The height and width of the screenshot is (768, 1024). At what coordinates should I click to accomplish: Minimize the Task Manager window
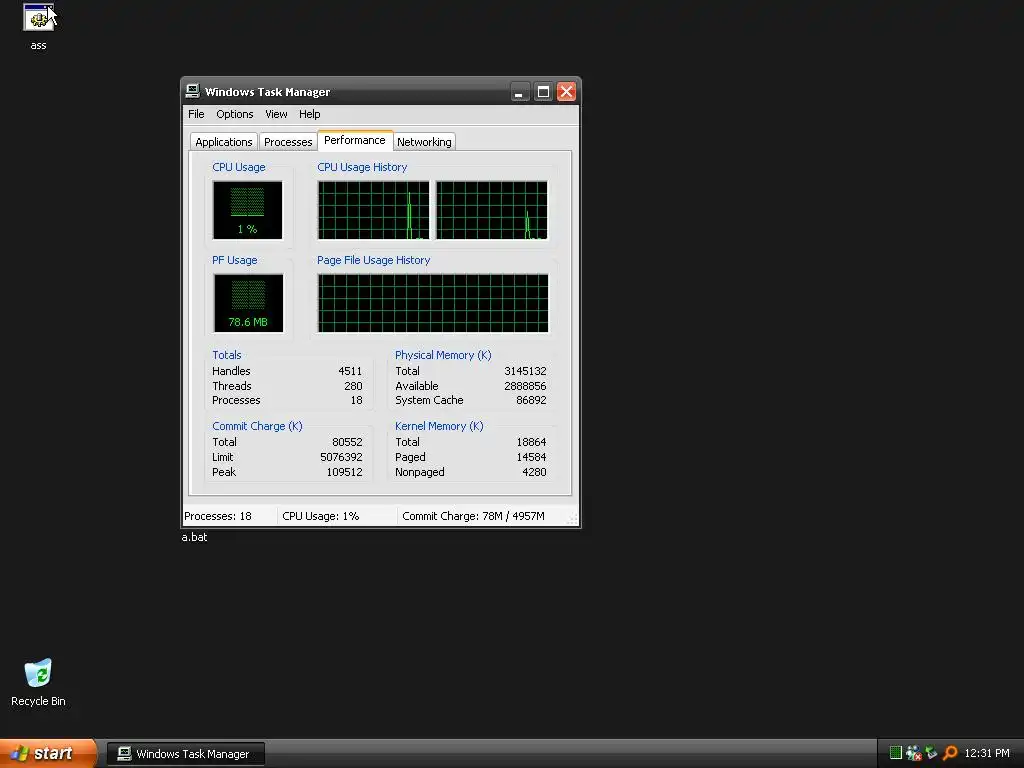coord(520,91)
